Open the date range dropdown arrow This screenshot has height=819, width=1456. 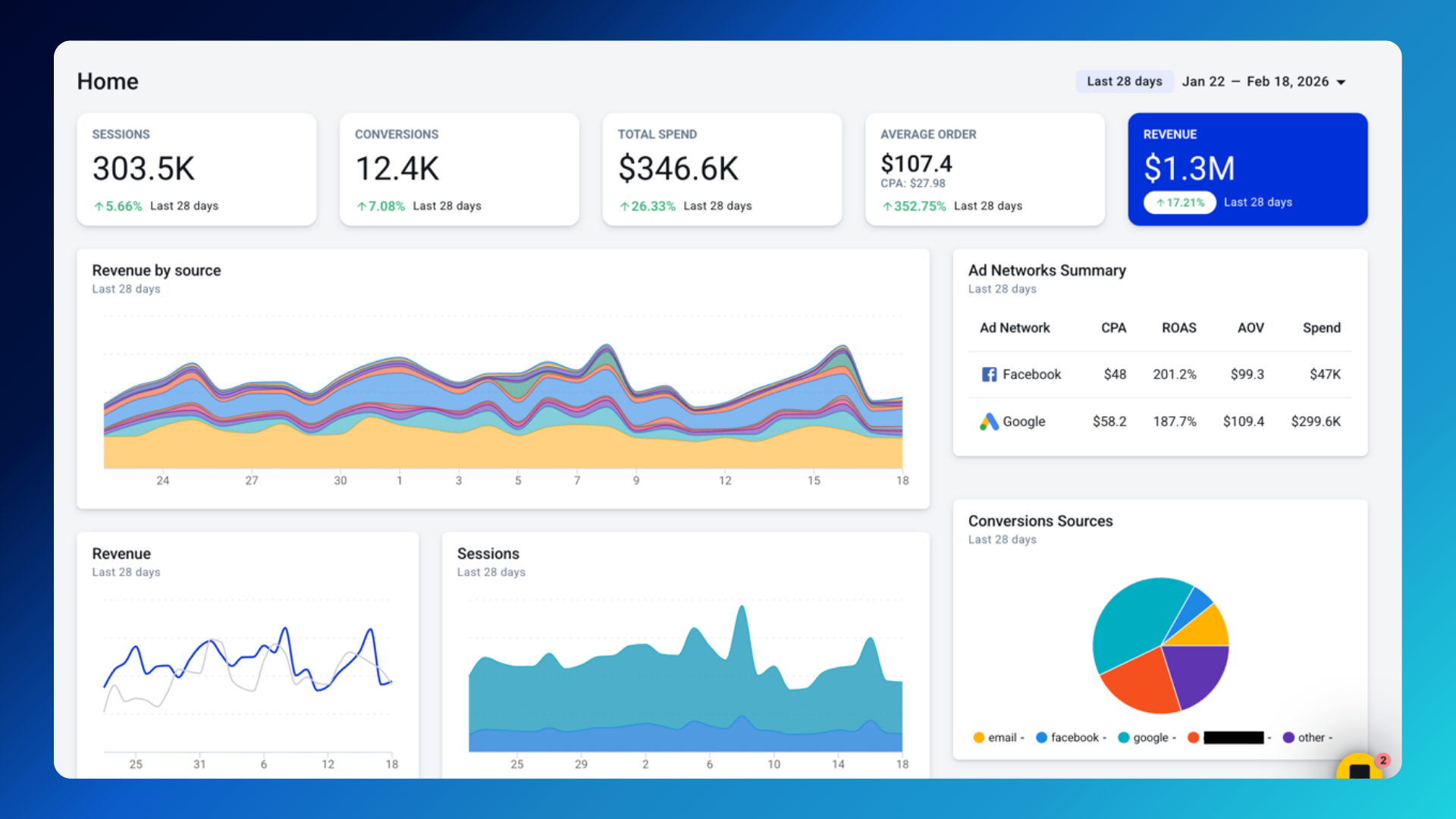click(1341, 82)
